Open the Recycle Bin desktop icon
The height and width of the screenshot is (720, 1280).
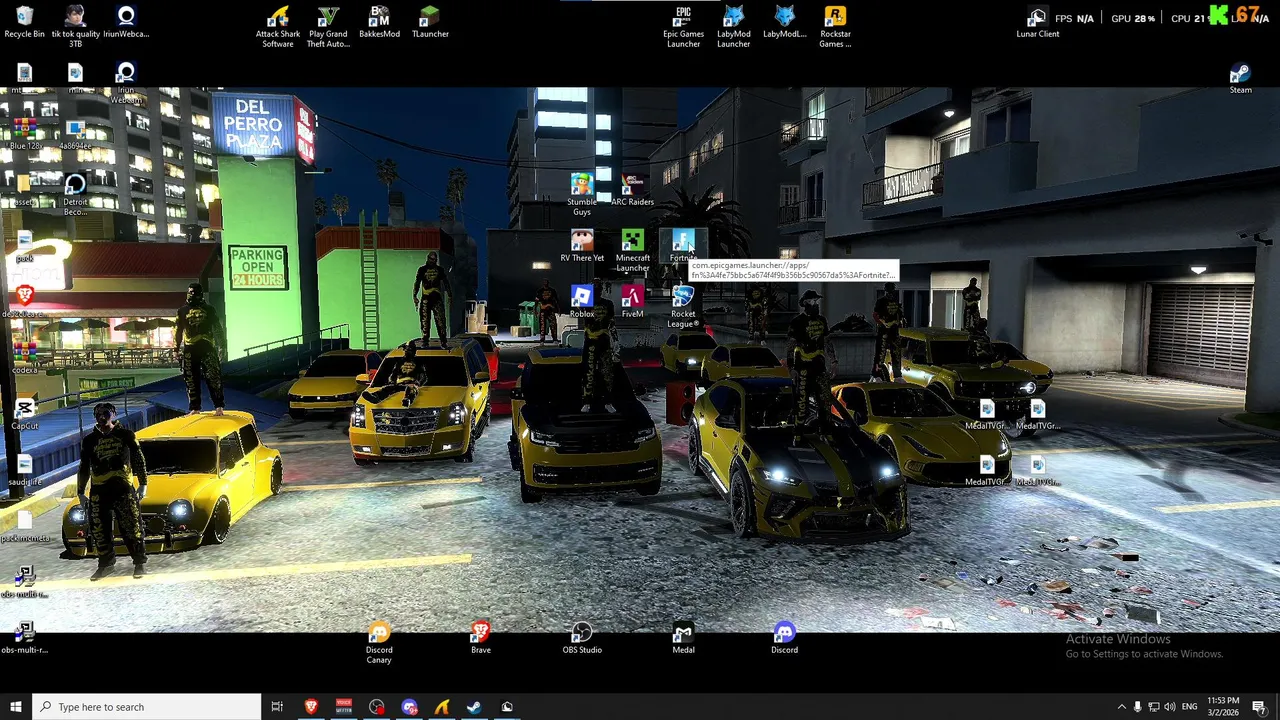[x=24, y=22]
